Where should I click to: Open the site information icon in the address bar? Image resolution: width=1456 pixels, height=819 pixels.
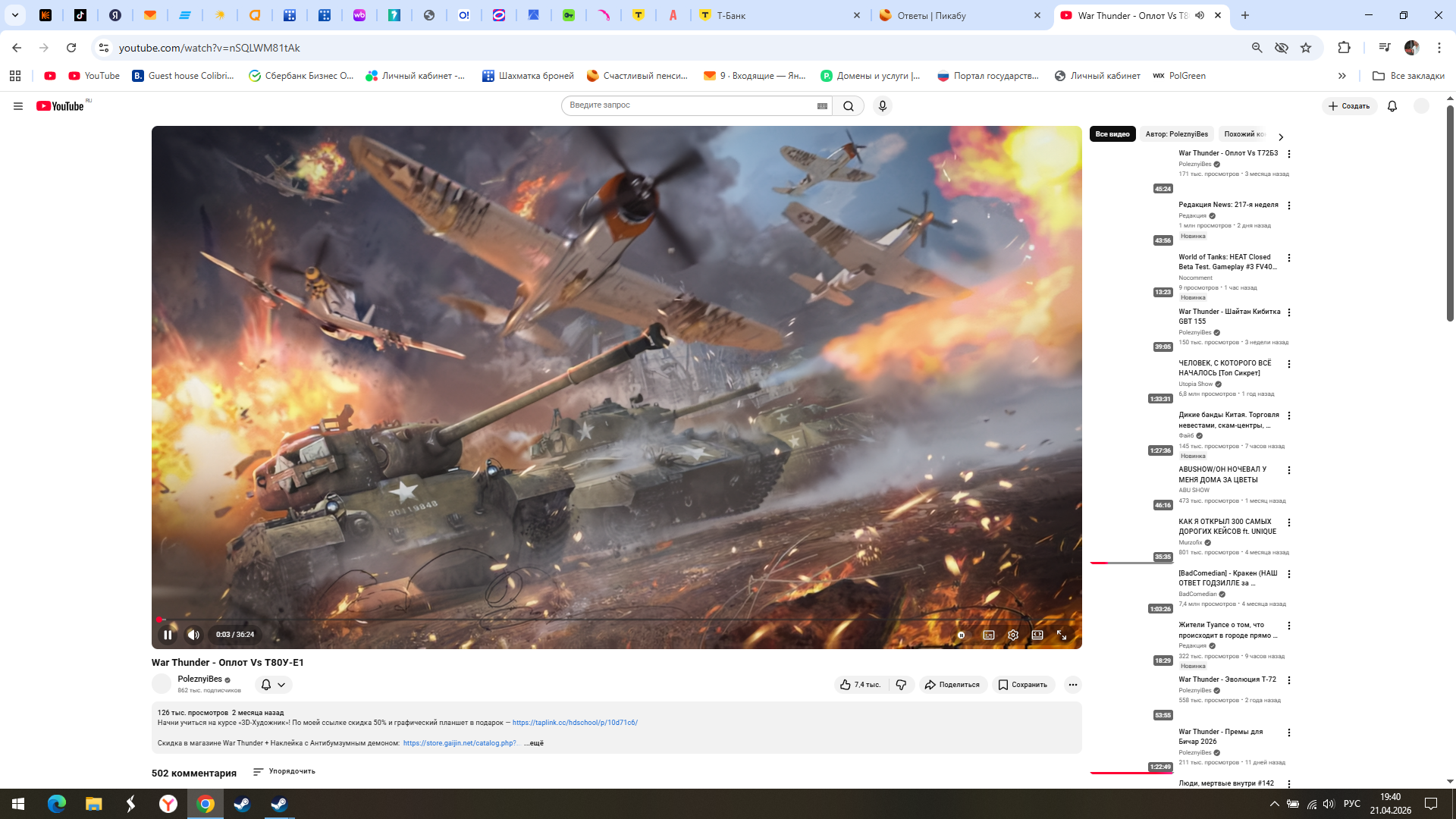click(104, 48)
